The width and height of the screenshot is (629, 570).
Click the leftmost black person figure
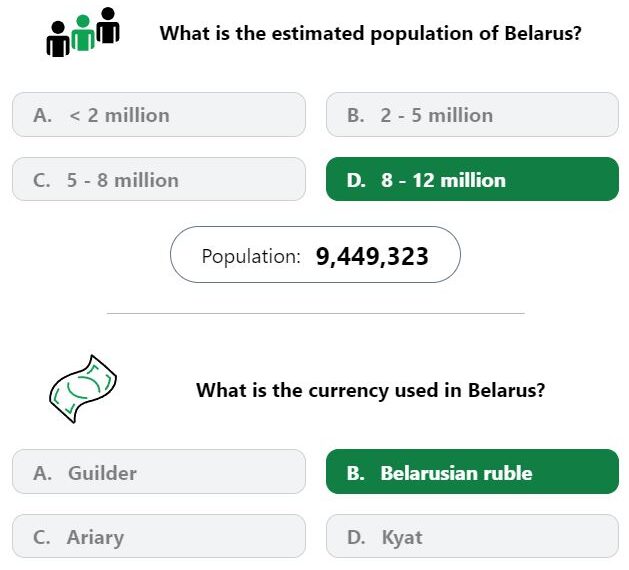click(58, 39)
